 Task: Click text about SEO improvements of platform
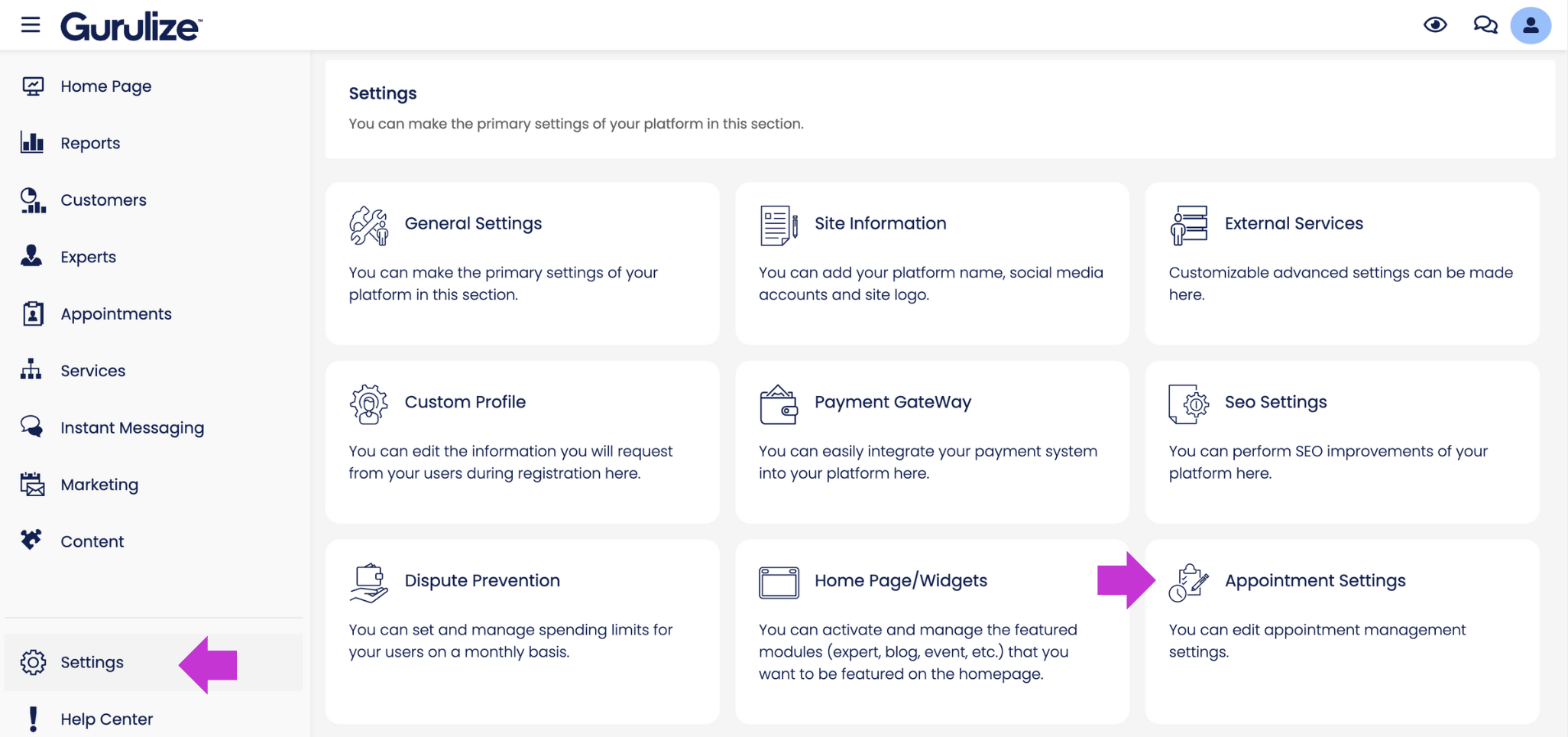click(x=1328, y=462)
